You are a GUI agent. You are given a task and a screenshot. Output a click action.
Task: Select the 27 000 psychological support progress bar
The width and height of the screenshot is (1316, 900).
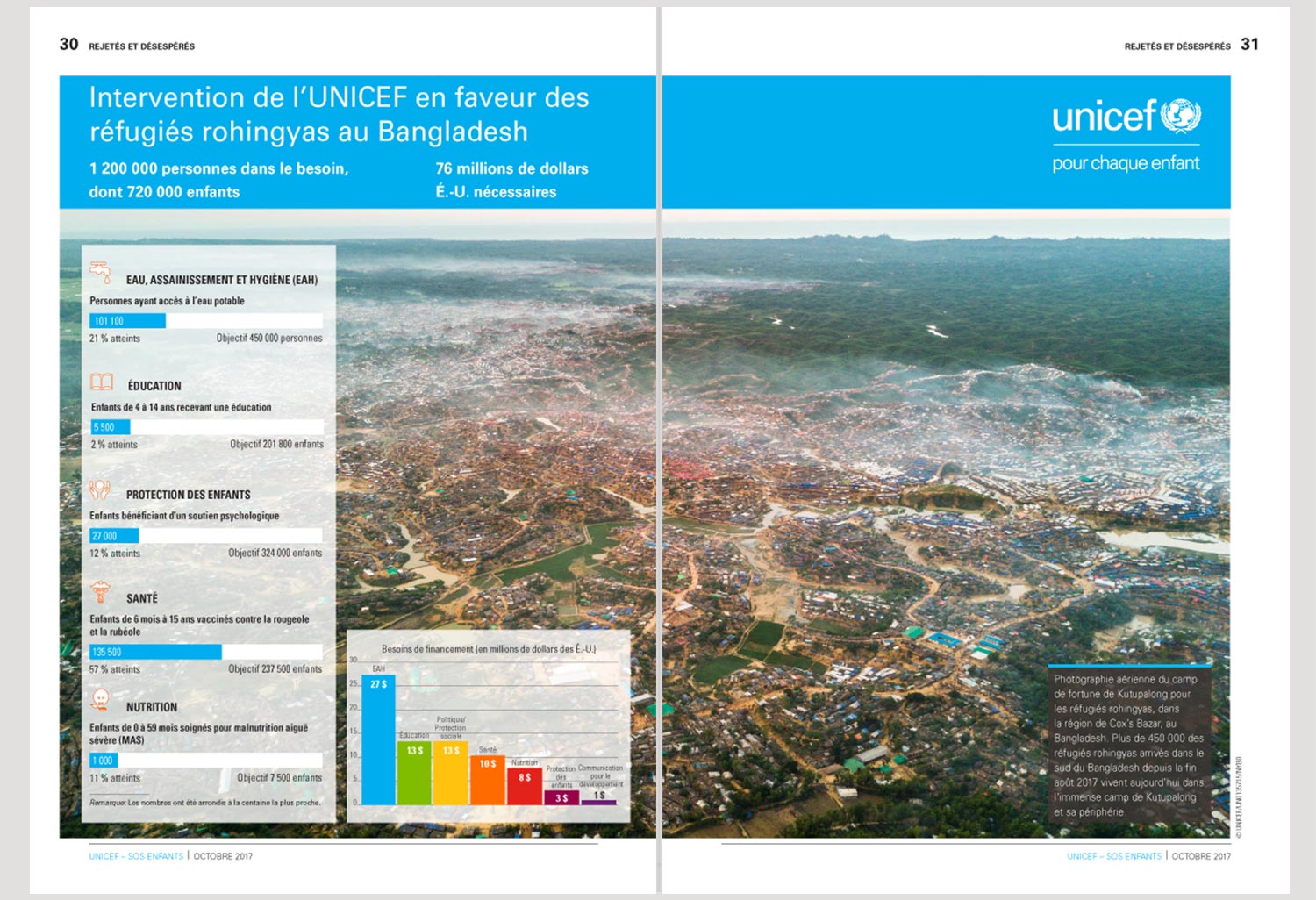pyautogui.click(x=205, y=535)
